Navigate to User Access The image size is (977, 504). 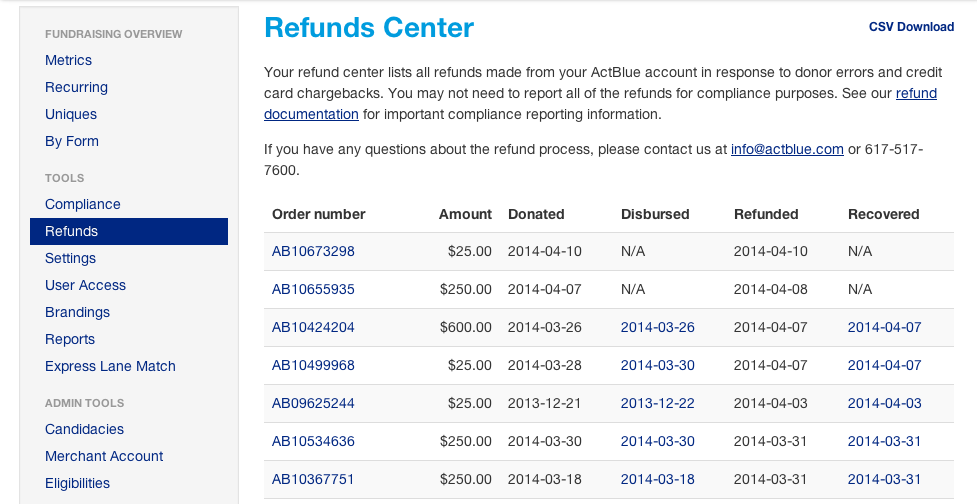tap(85, 285)
